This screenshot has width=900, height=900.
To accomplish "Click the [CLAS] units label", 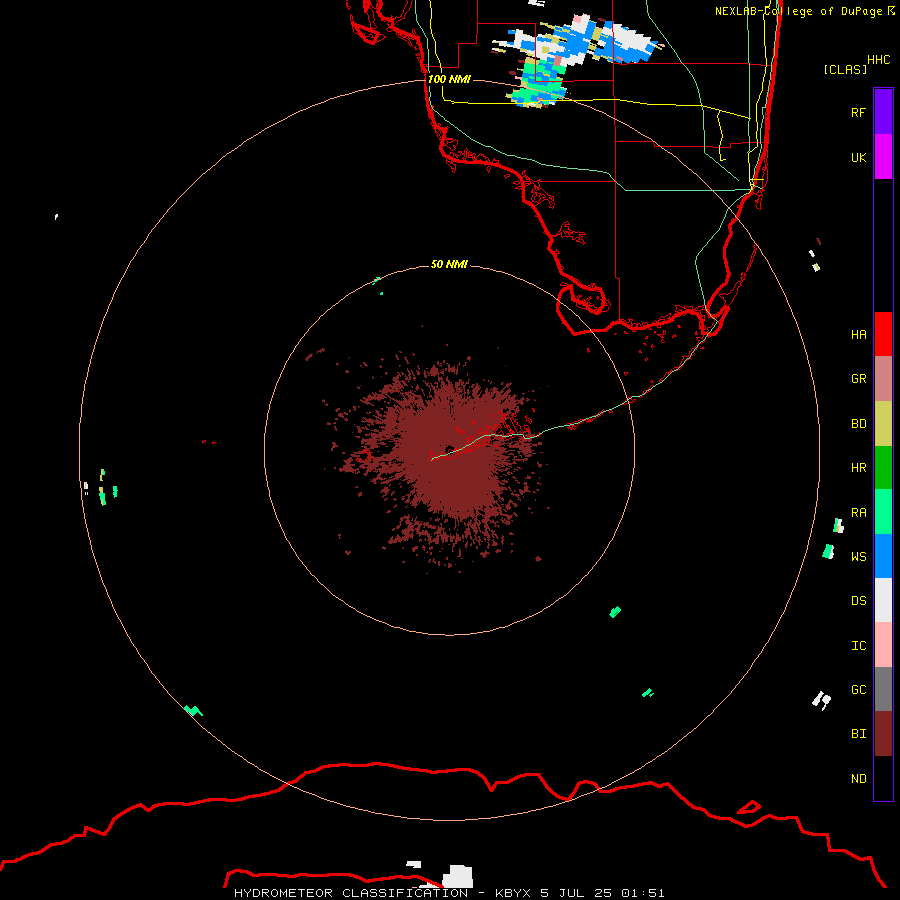I will [x=845, y=69].
